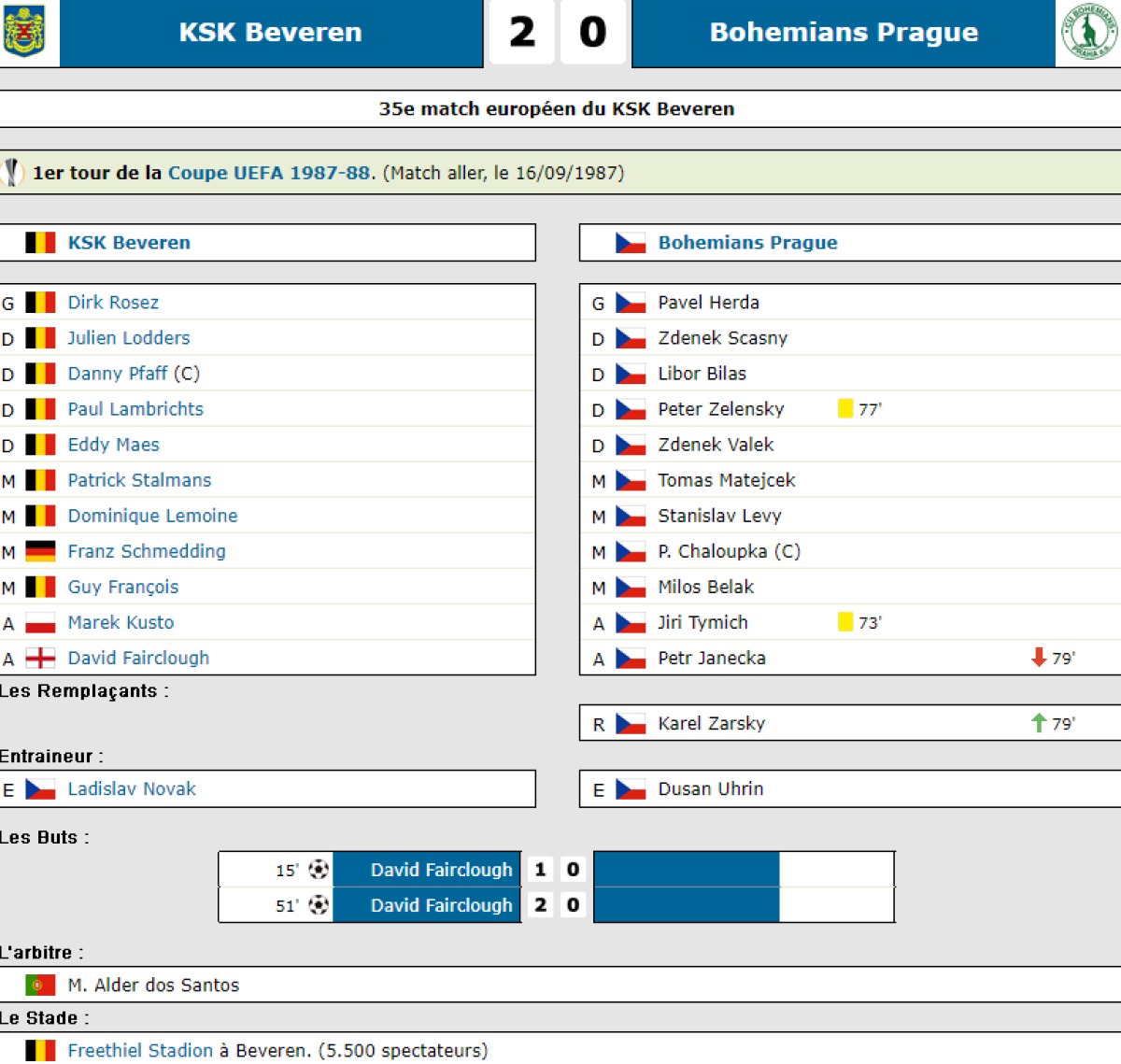Click the KSK Beveren club crest logo
Screen dimensions: 1121x1064
[x=25, y=32]
